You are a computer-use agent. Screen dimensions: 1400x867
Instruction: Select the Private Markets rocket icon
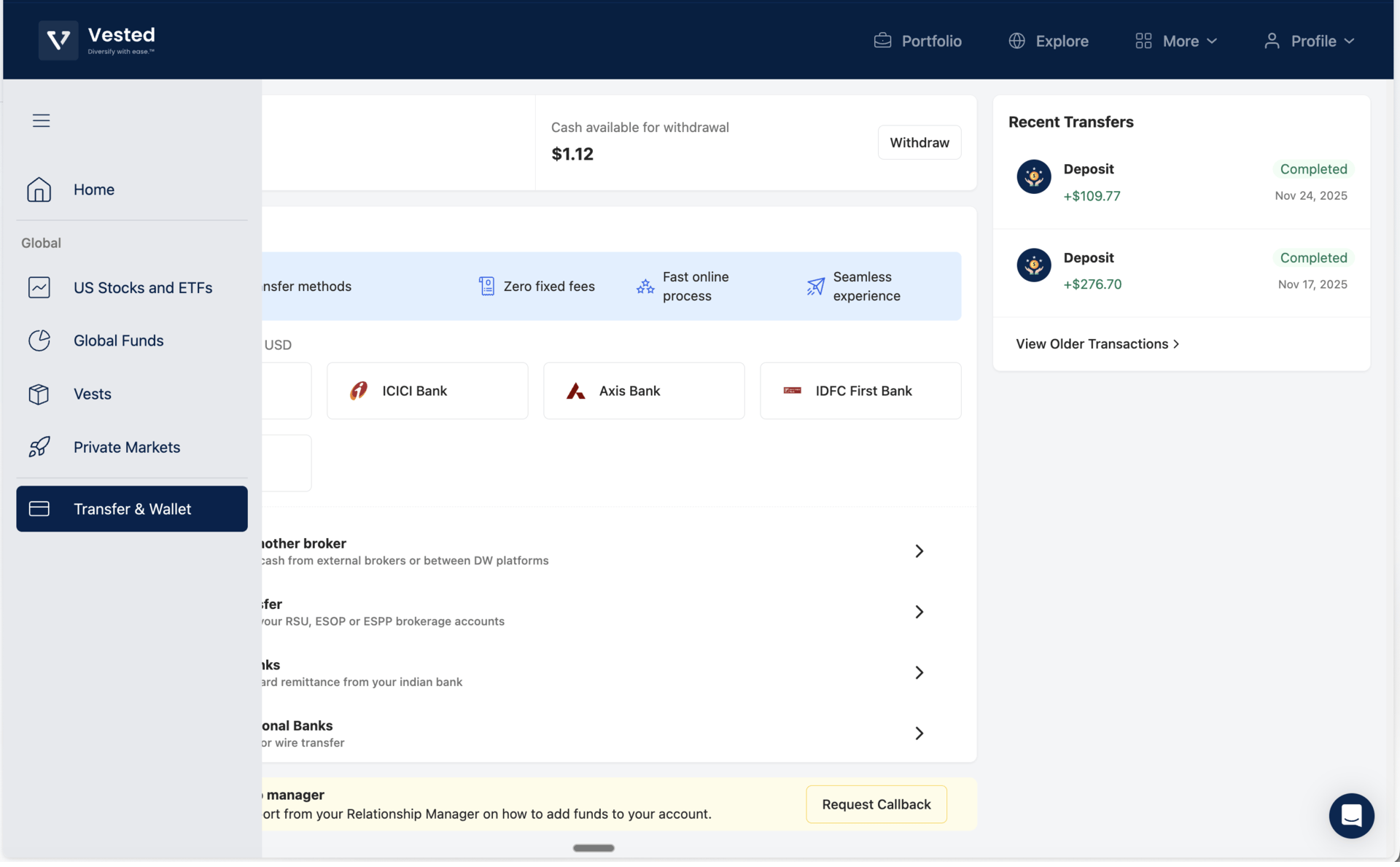pyautogui.click(x=39, y=447)
